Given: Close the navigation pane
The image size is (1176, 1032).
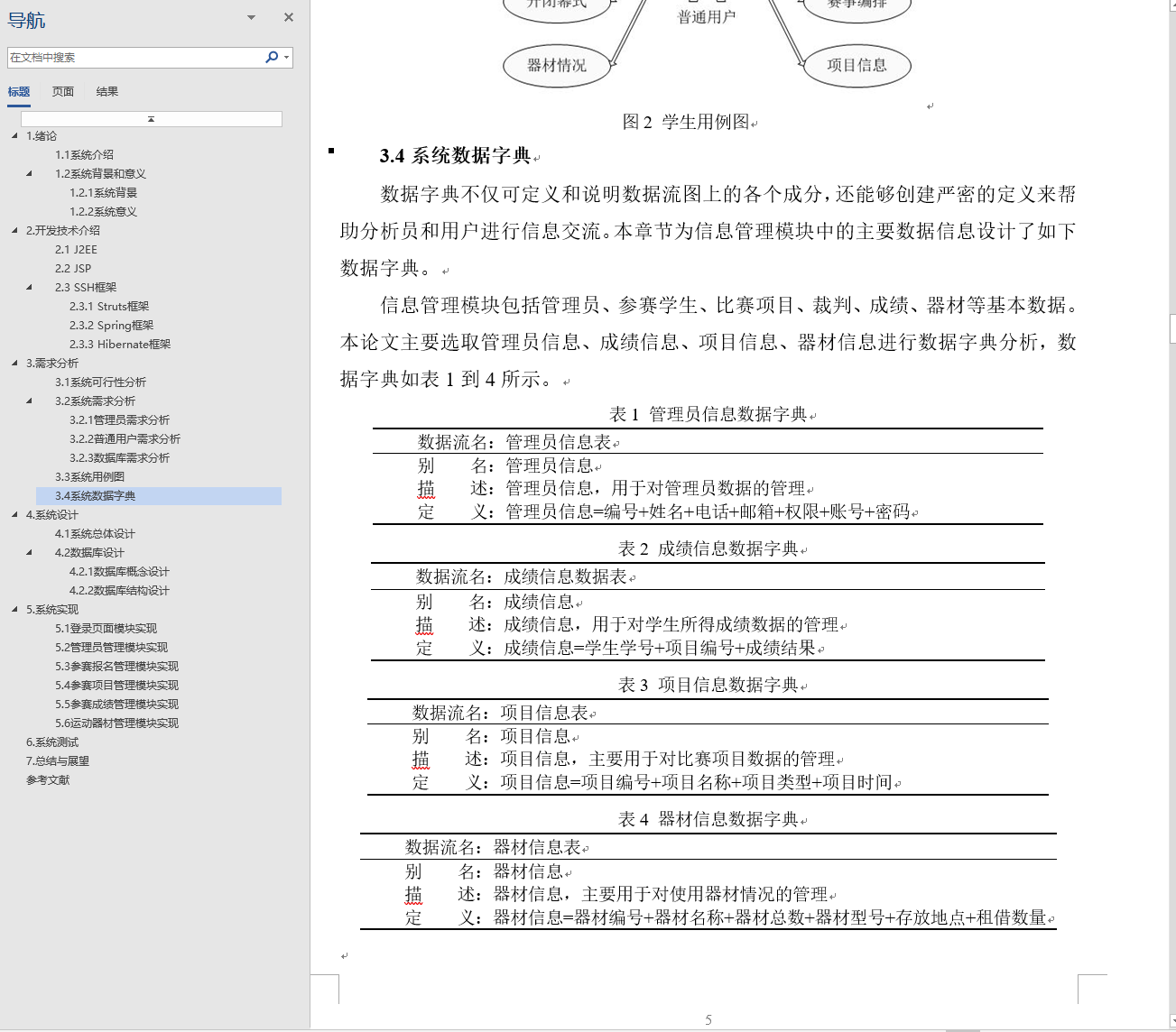Looking at the screenshot, I should 288,17.
